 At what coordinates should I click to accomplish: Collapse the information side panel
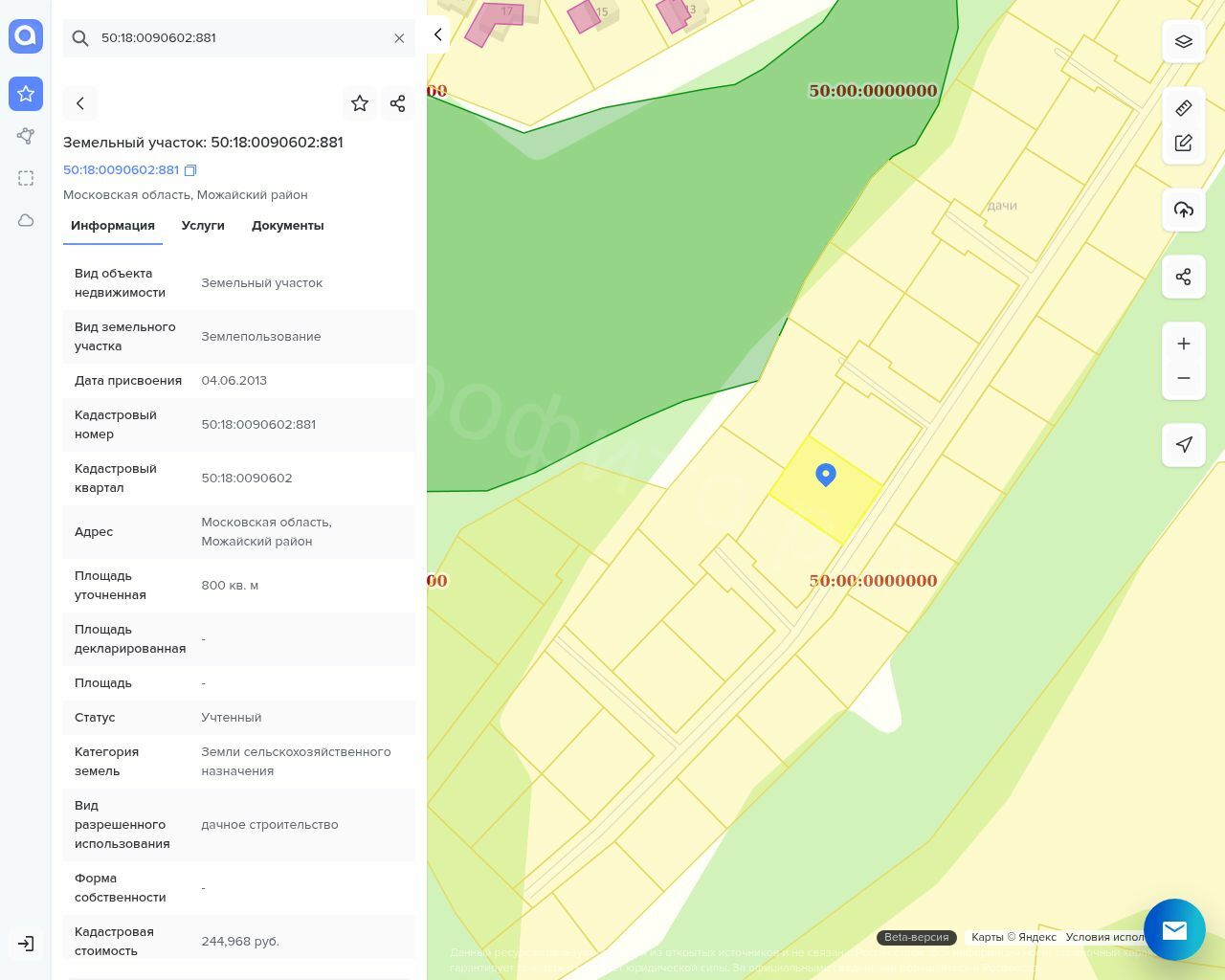pos(437,34)
